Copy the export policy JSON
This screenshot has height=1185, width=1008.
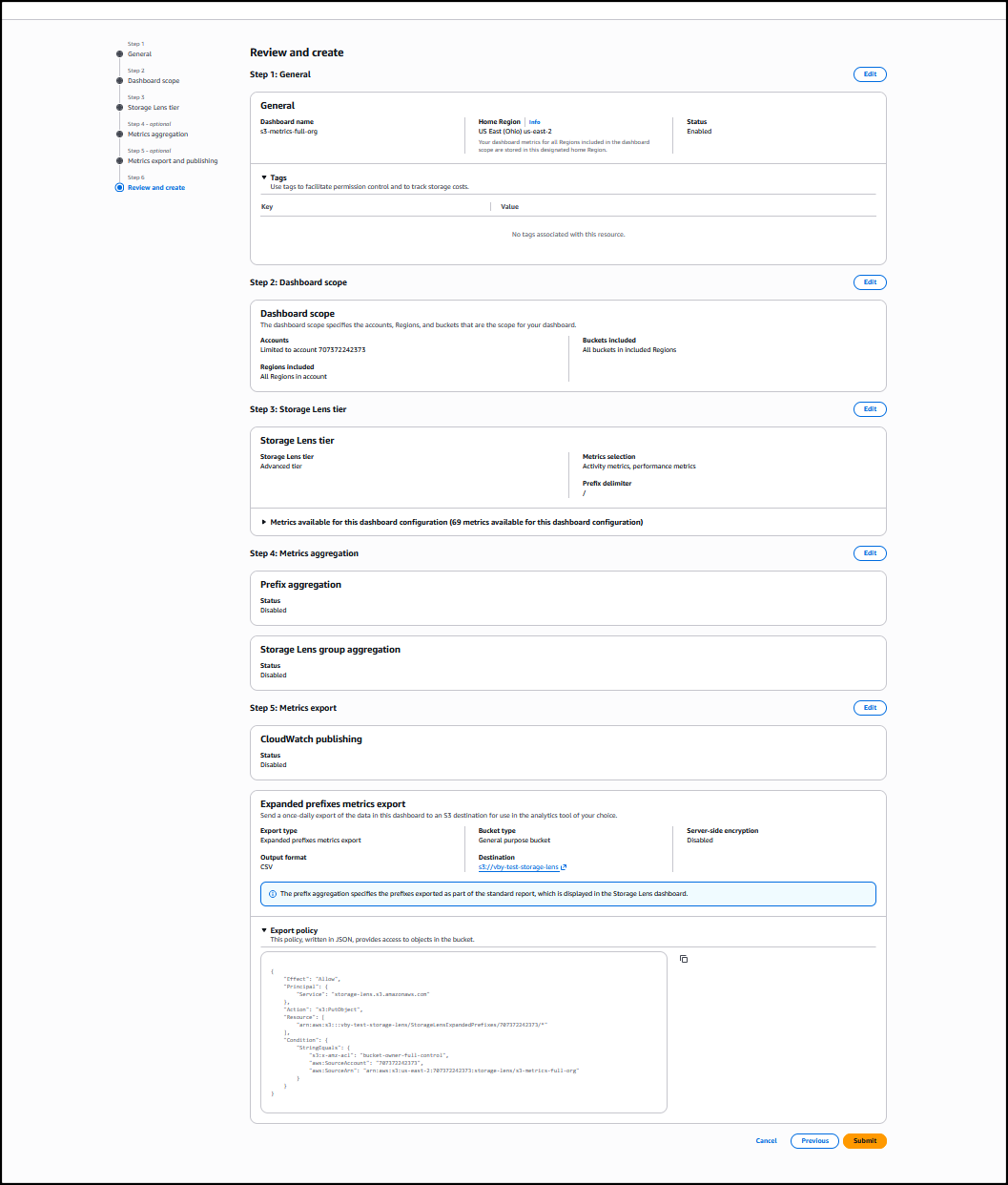pyautogui.click(x=684, y=959)
